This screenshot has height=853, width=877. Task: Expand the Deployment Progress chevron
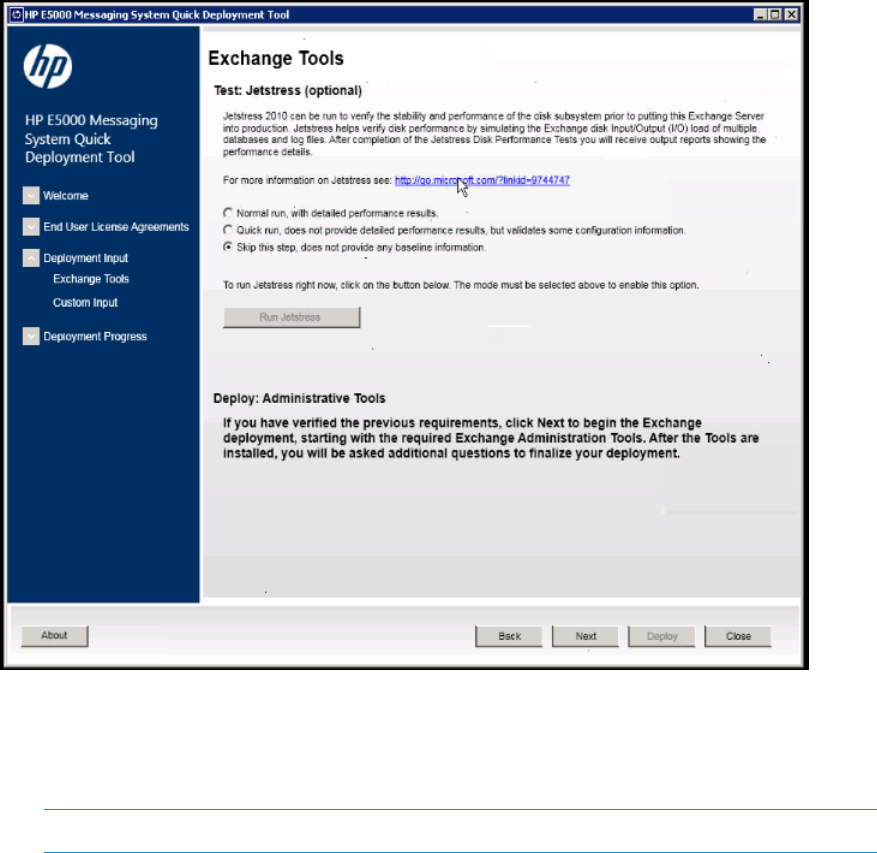(x=31, y=336)
